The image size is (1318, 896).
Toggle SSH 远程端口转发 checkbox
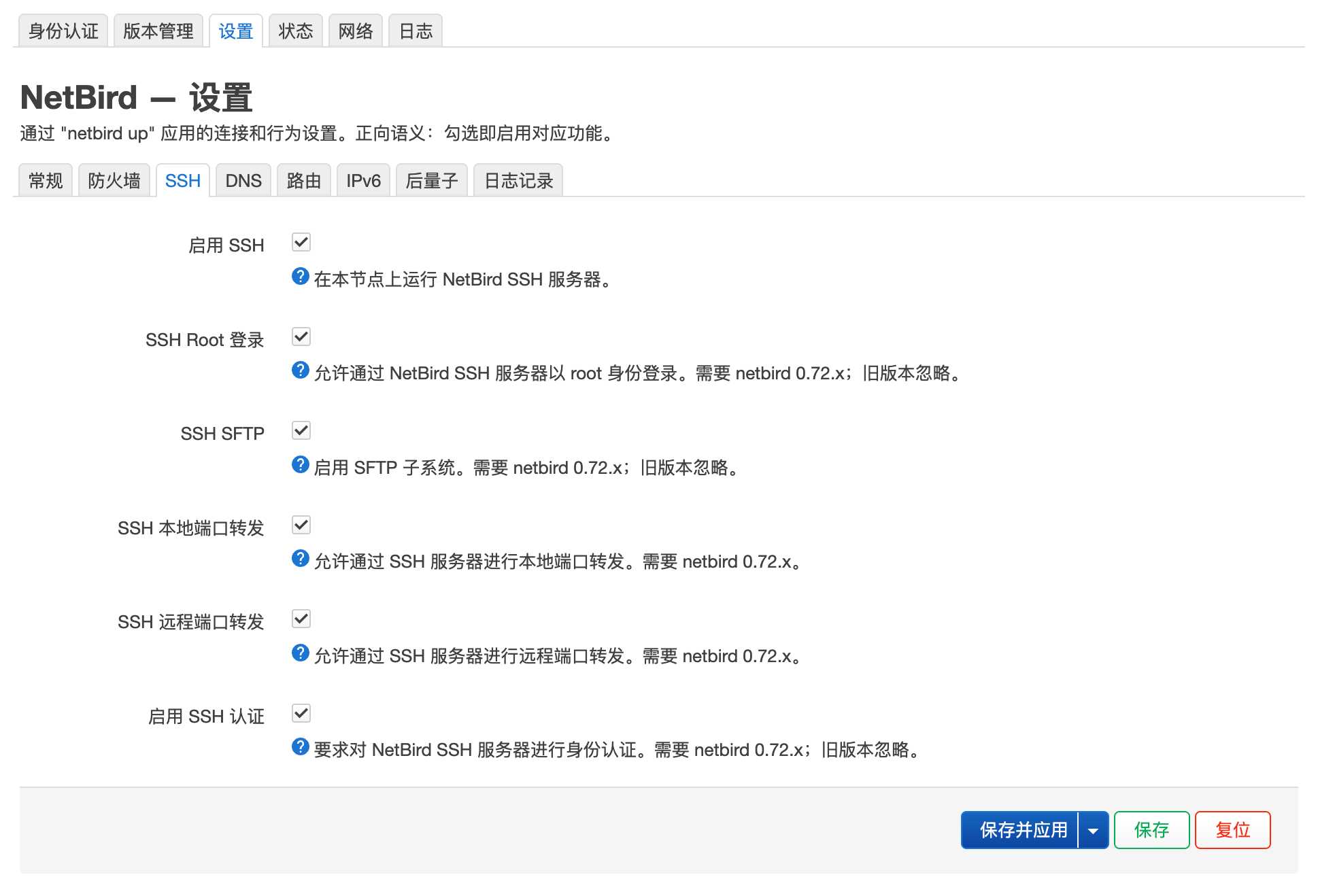(x=301, y=619)
